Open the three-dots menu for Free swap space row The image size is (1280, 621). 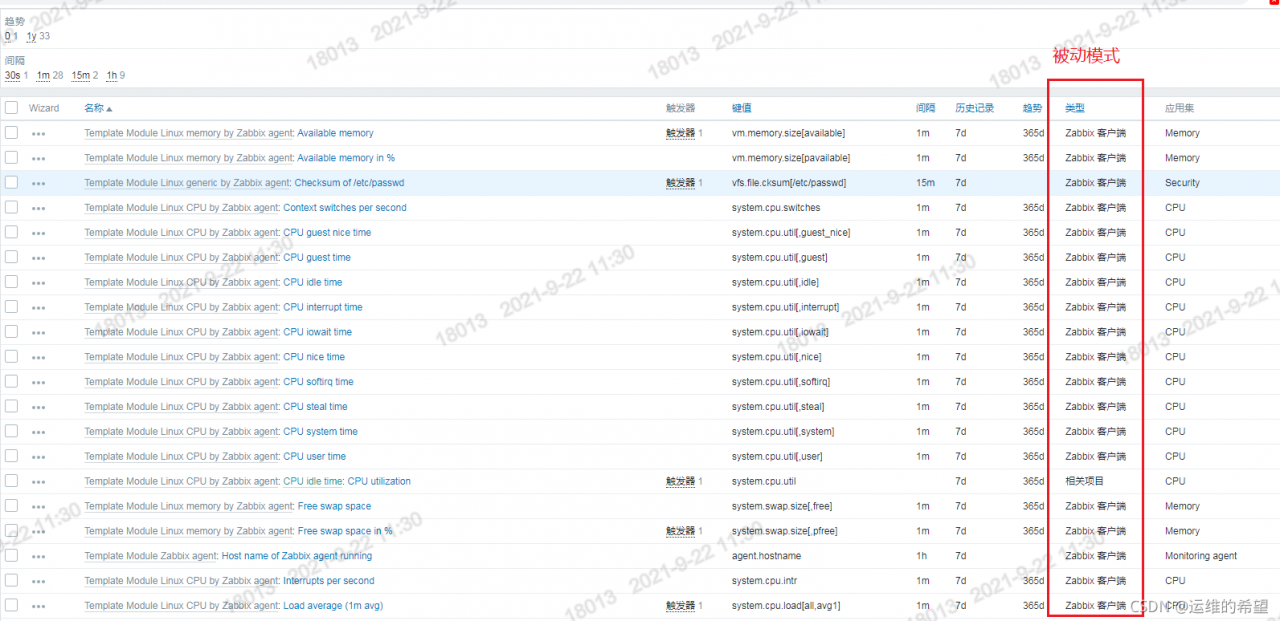[38, 507]
